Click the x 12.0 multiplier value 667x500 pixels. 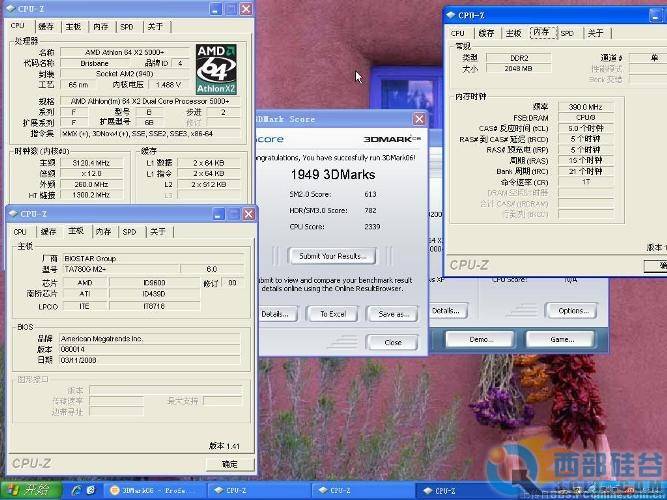91,174
